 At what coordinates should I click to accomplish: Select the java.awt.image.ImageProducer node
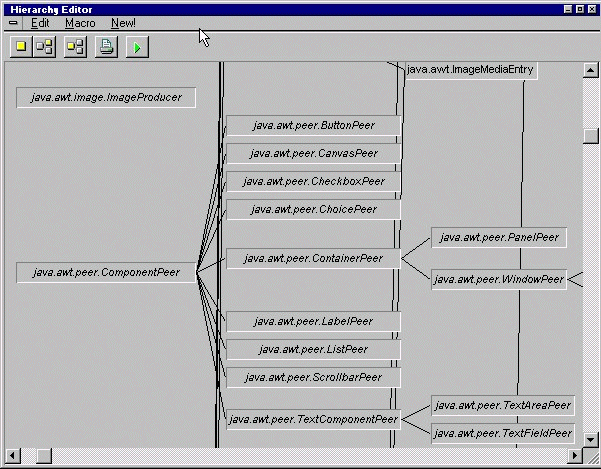pyautogui.click(x=106, y=98)
